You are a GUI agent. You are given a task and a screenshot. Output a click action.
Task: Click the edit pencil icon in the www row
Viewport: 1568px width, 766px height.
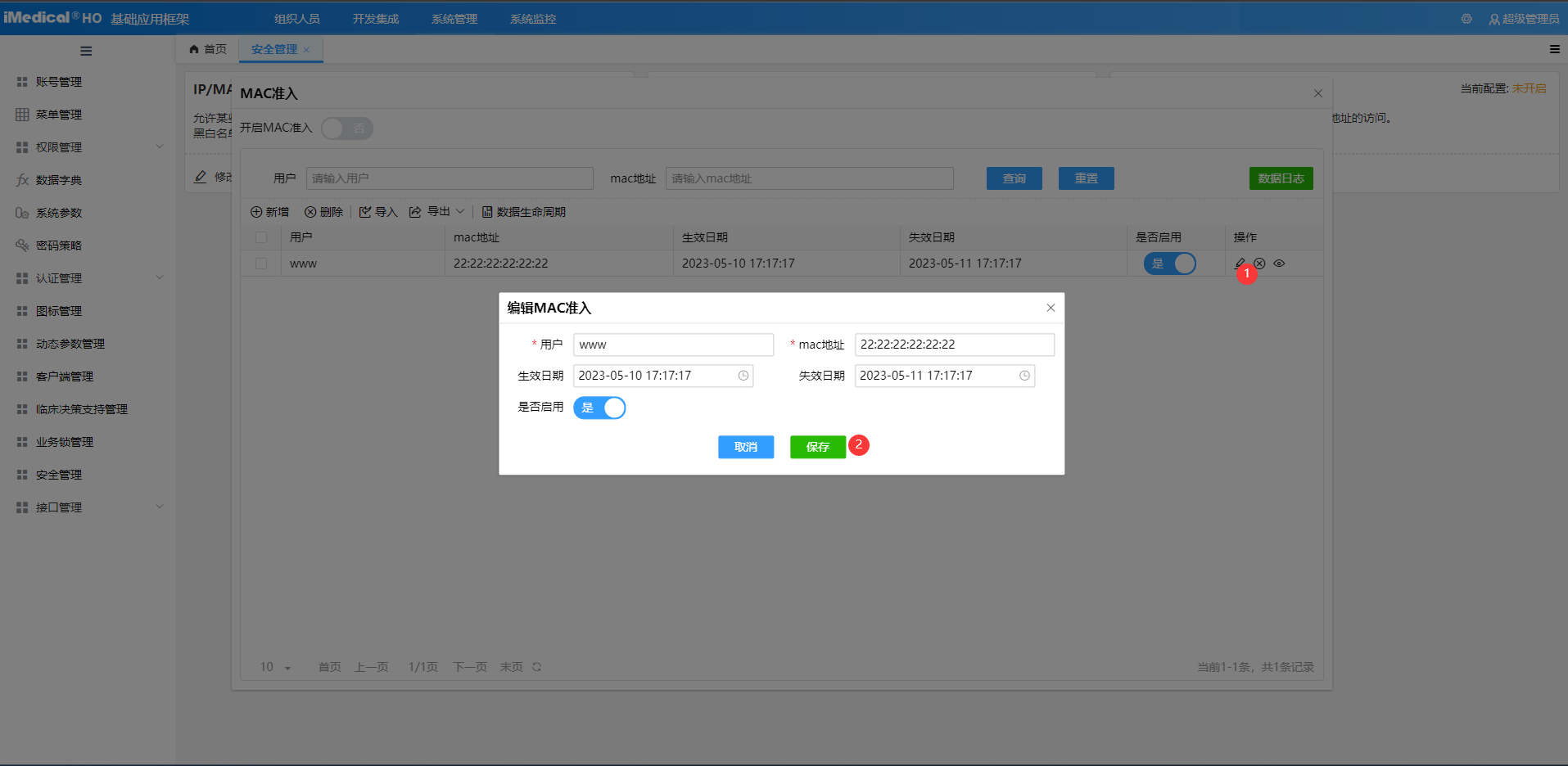1240,263
